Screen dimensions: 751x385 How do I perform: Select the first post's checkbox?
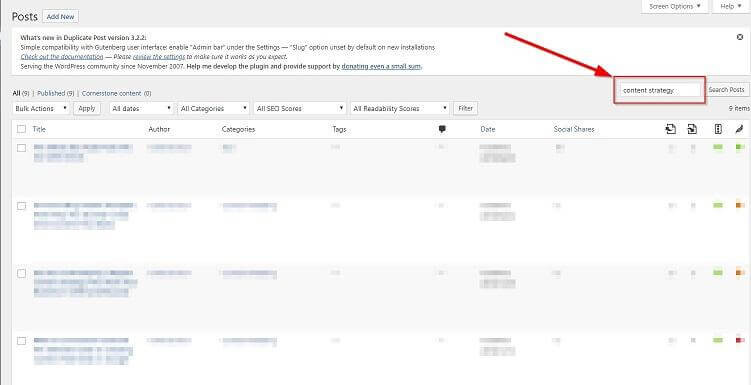[21, 148]
